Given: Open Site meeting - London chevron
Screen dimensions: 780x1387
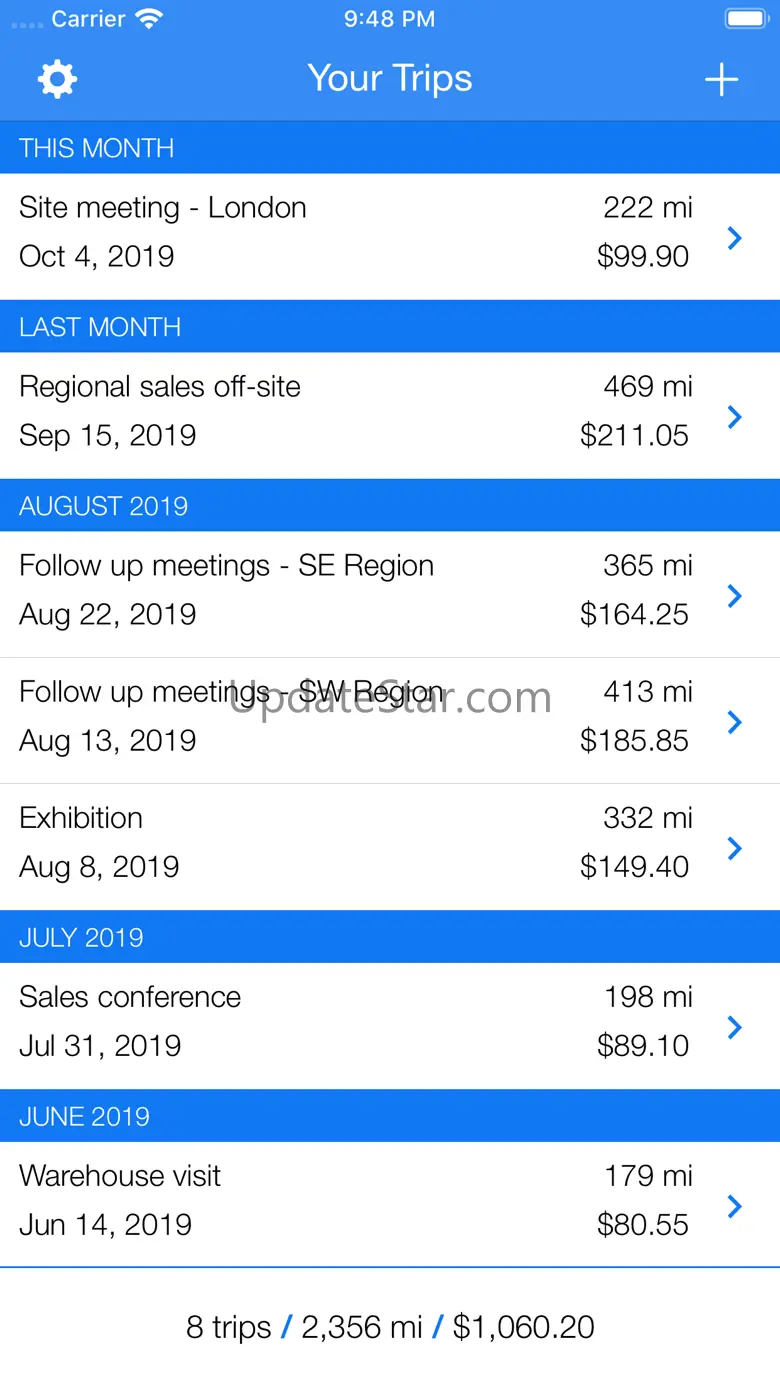Looking at the screenshot, I should click(735, 238).
